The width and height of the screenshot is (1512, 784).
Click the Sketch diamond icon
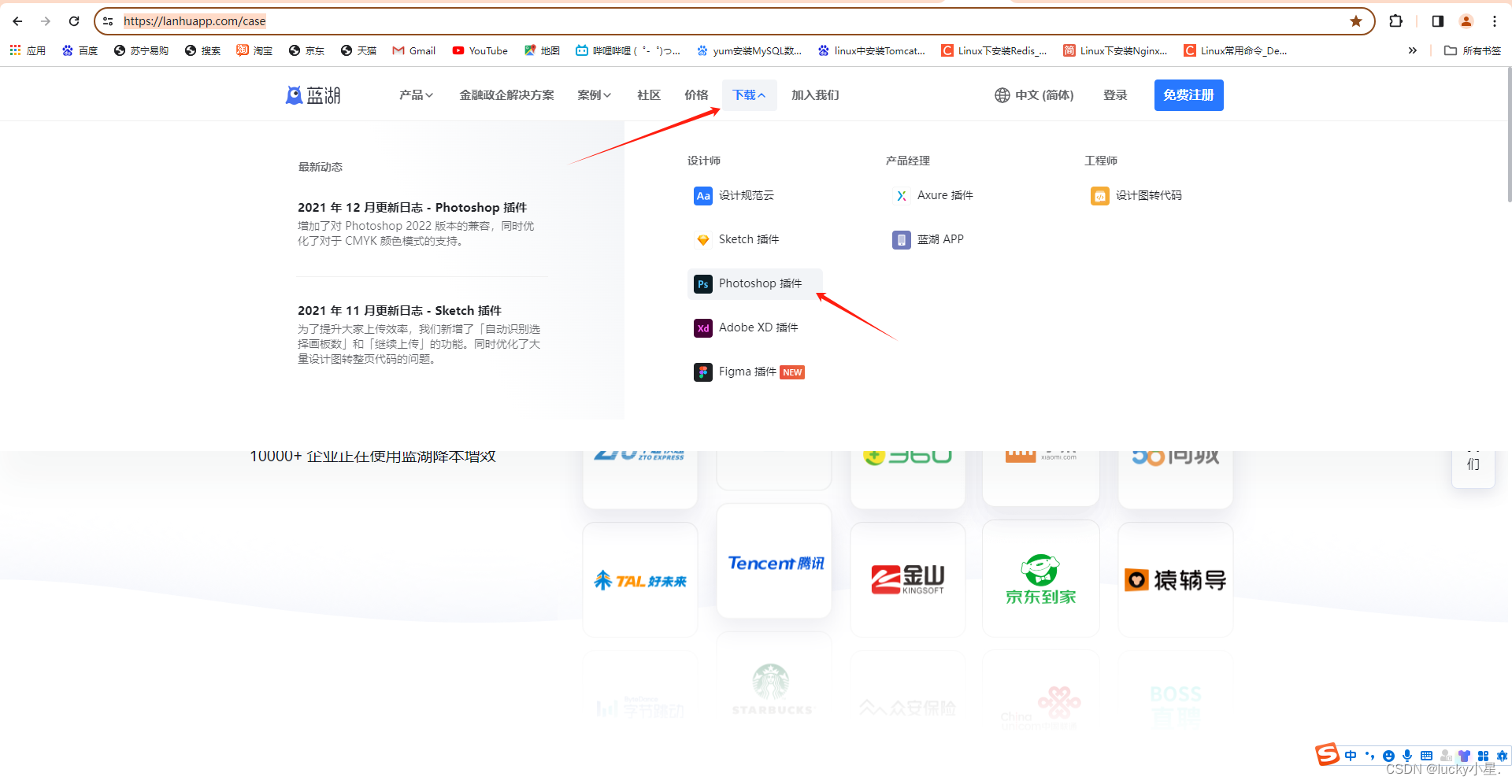703,240
